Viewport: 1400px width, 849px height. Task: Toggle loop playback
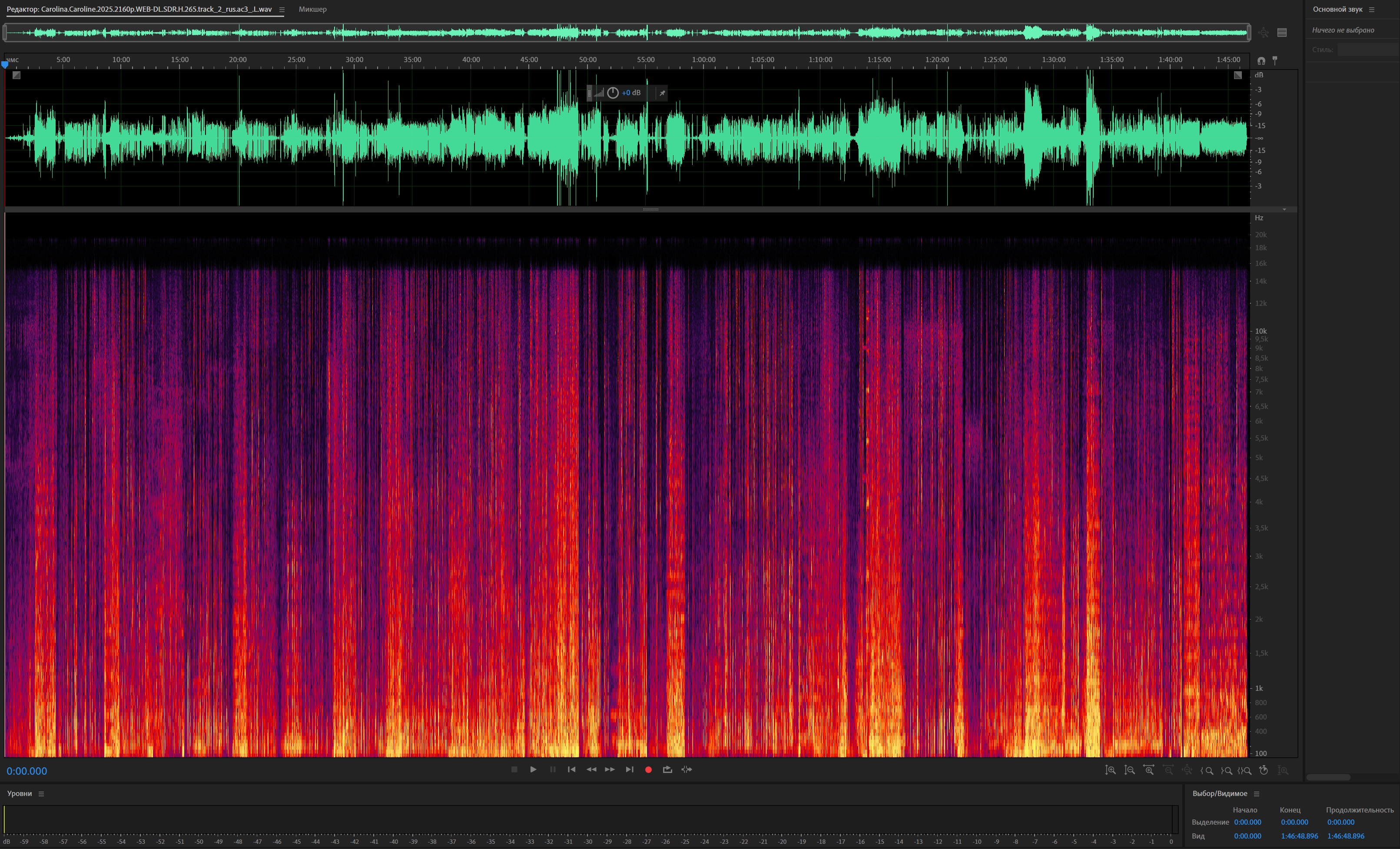[667, 769]
